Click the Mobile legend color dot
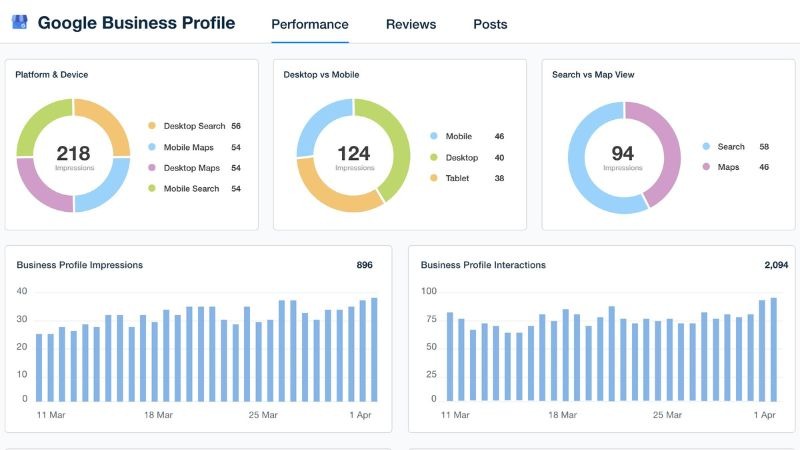Screen dimensions: 800x450 tap(434, 136)
